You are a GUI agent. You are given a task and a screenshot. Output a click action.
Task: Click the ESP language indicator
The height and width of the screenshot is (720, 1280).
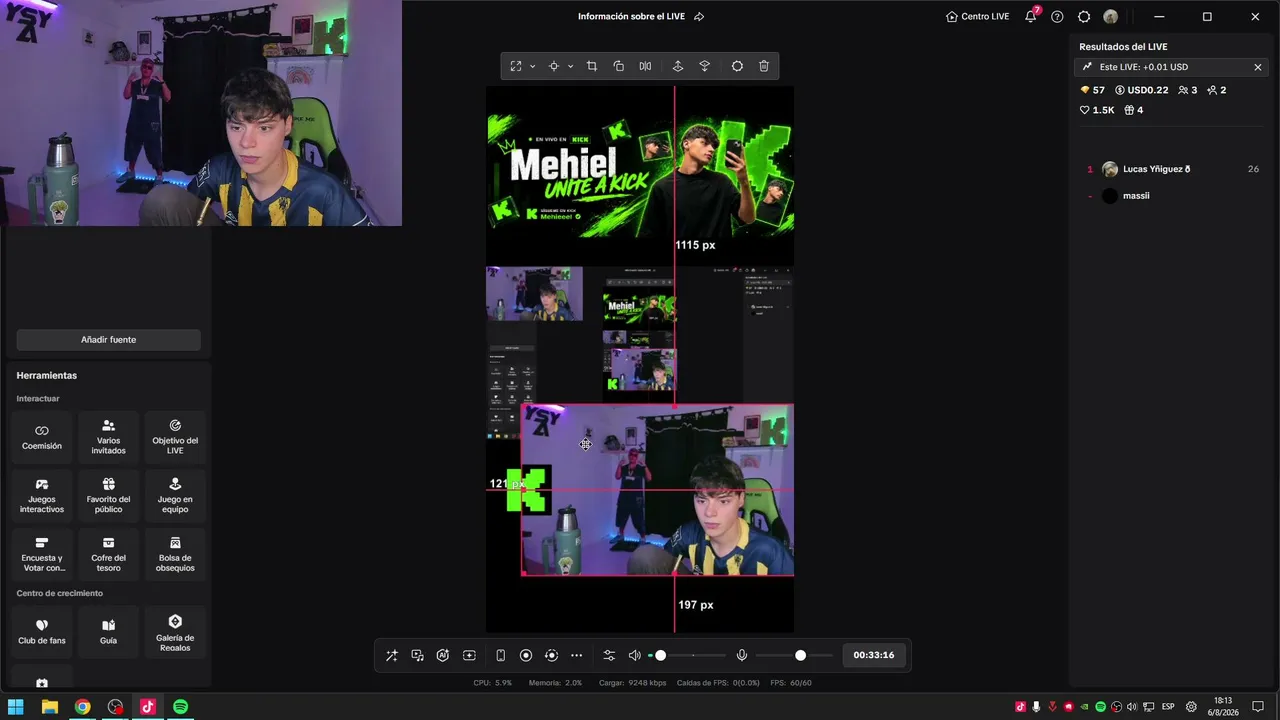1168,707
